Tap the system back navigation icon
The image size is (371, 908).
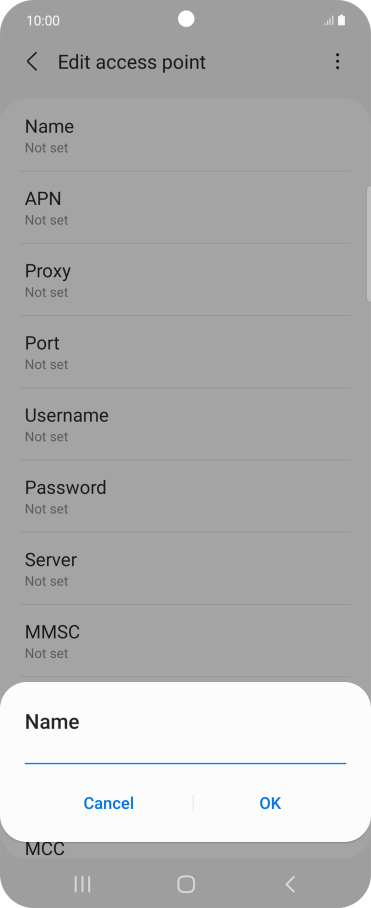[x=290, y=884]
